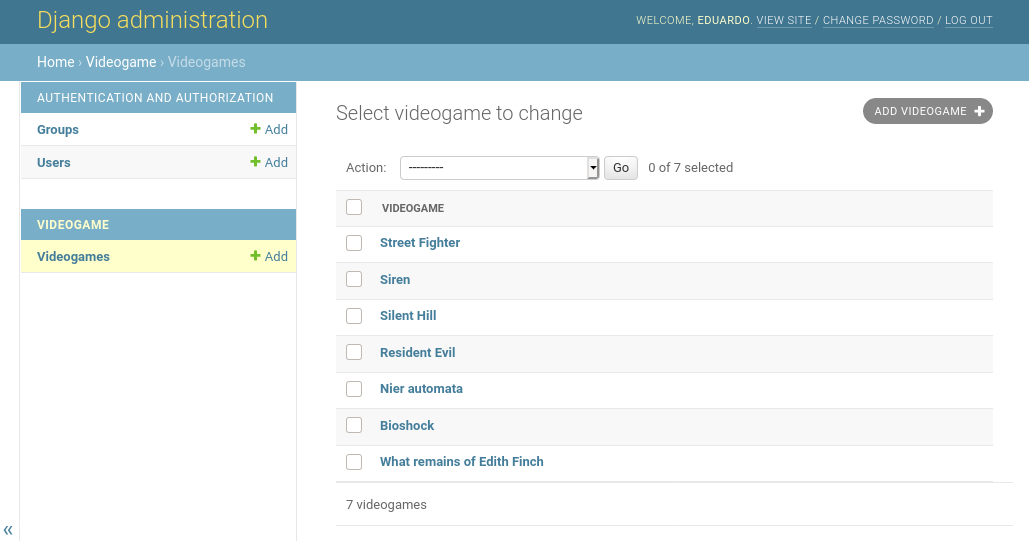Viewport: 1029px width, 541px height.
Task: Open Videogames in the sidebar
Action: (73, 257)
